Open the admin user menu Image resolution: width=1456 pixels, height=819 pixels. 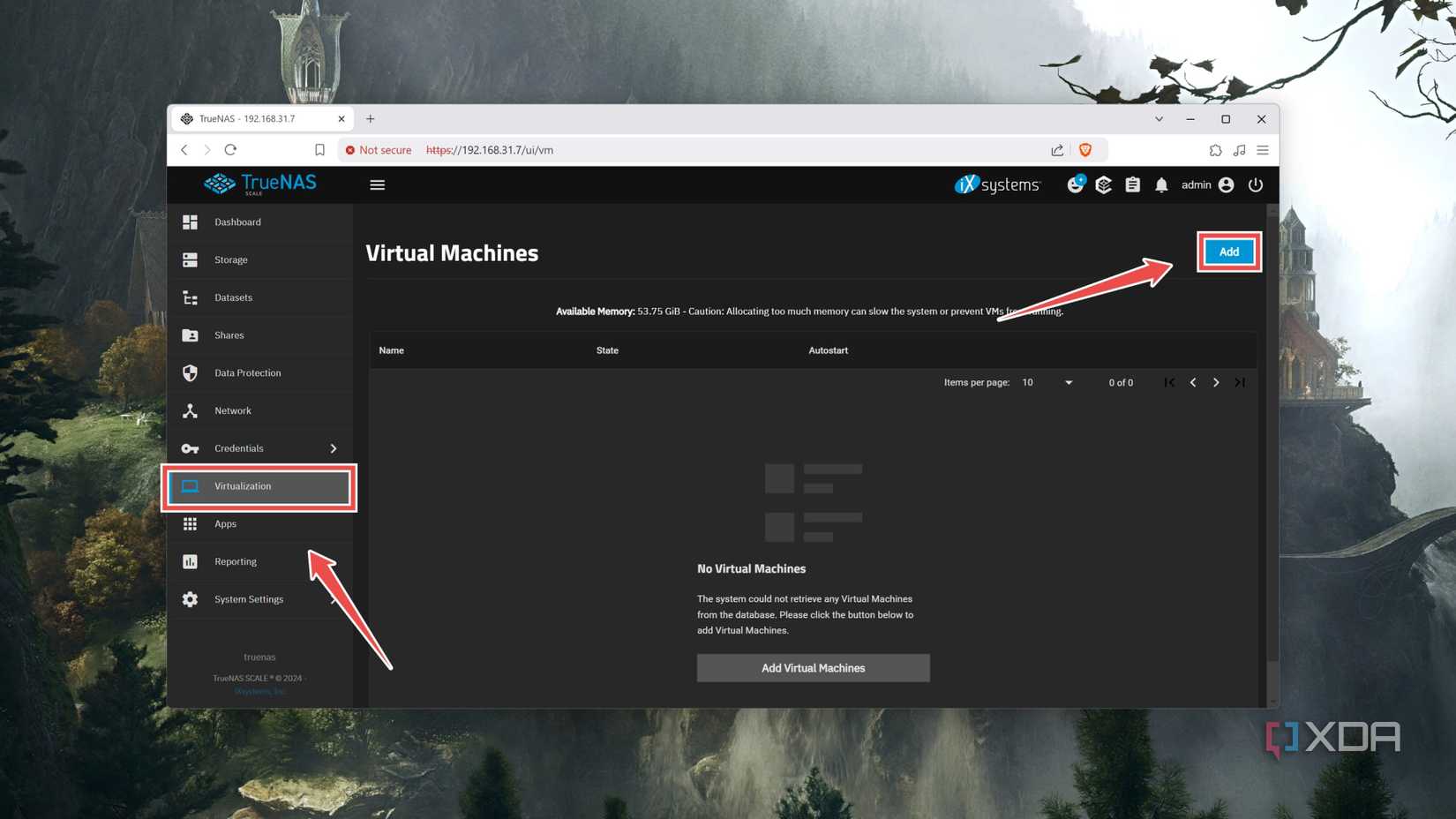[x=1207, y=184]
